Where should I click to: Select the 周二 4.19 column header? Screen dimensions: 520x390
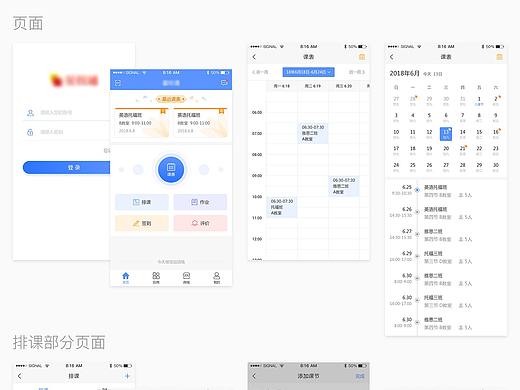point(313,86)
